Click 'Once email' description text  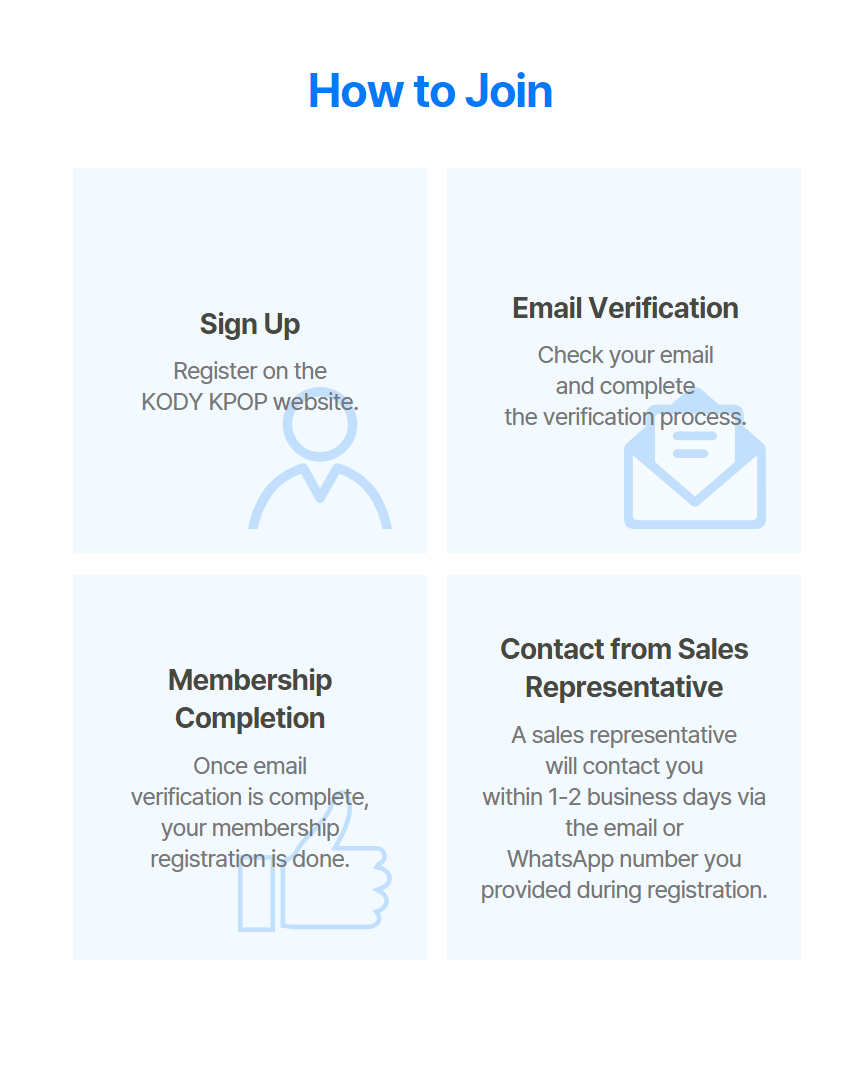click(250, 766)
